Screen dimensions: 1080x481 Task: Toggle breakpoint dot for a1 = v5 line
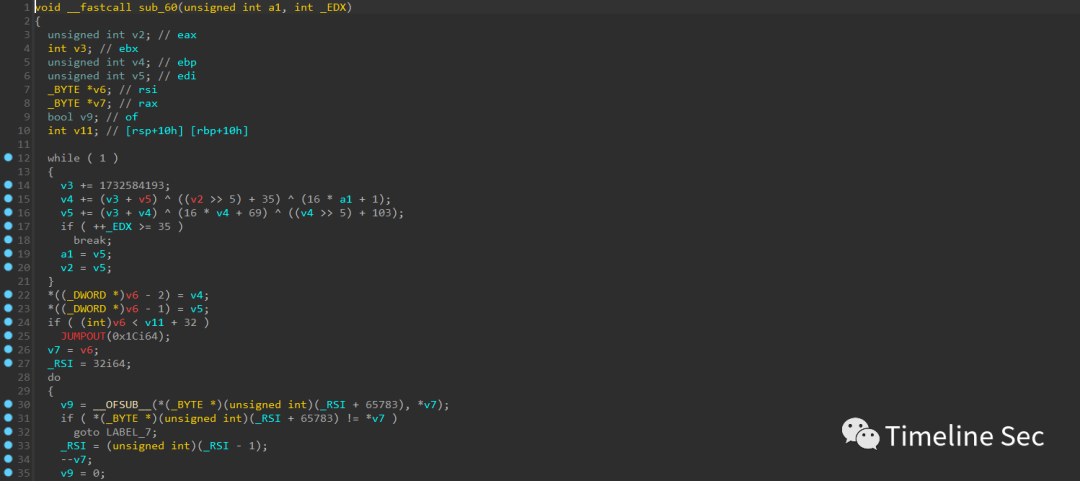8,254
